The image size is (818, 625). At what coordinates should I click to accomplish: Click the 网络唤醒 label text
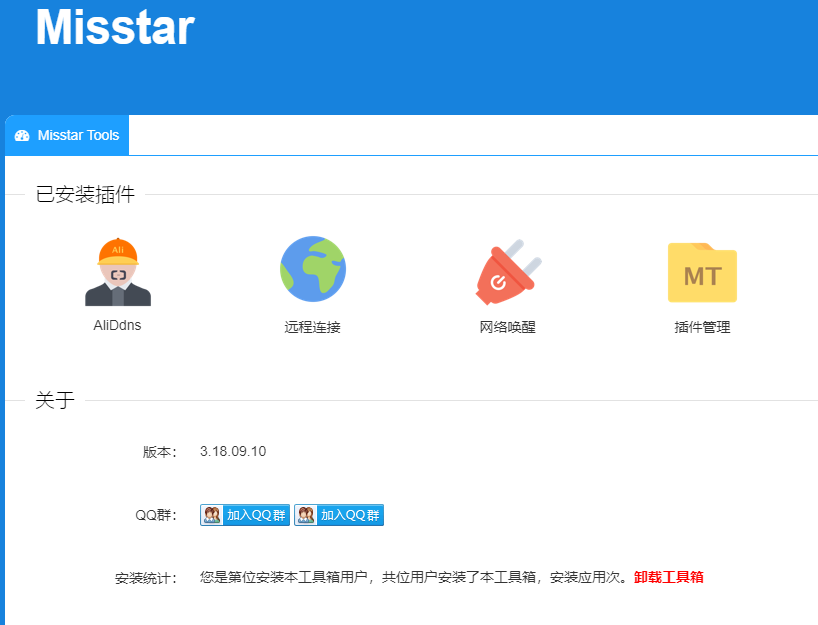click(x=508, y=327)
